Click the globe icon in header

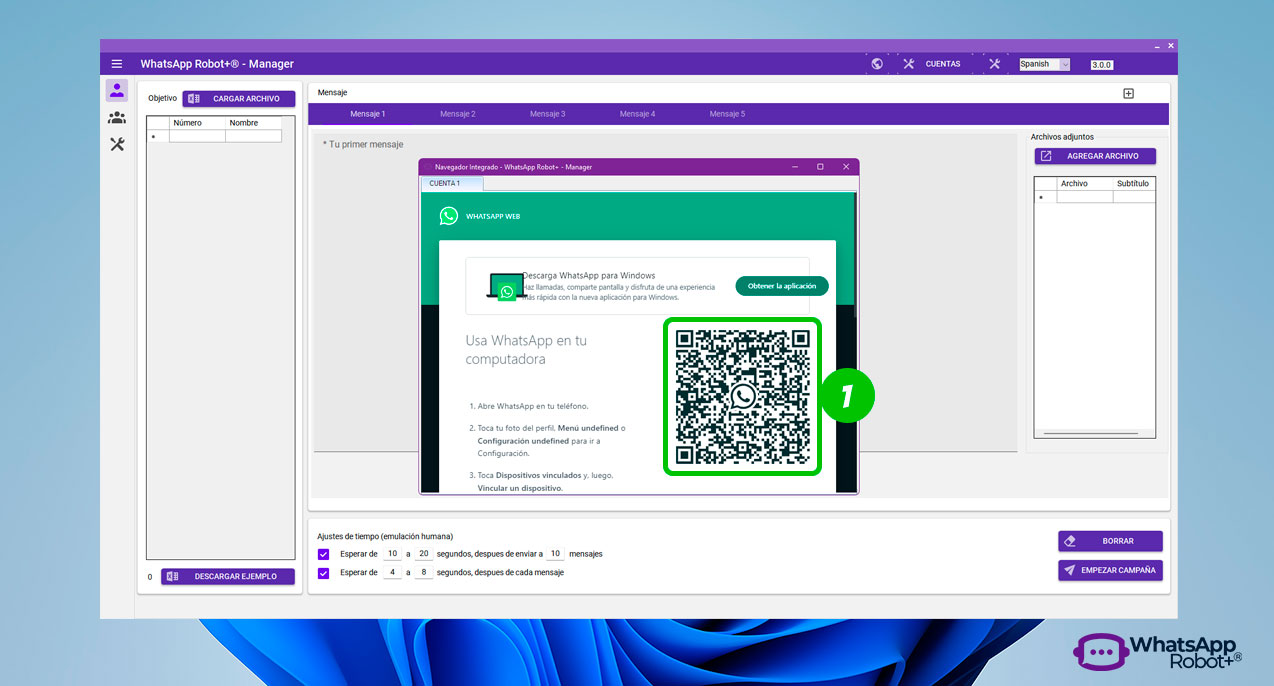[x=877, y=64]
